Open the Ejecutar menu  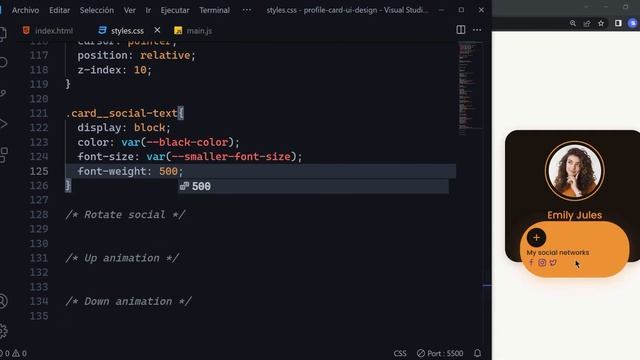point(175,10)
